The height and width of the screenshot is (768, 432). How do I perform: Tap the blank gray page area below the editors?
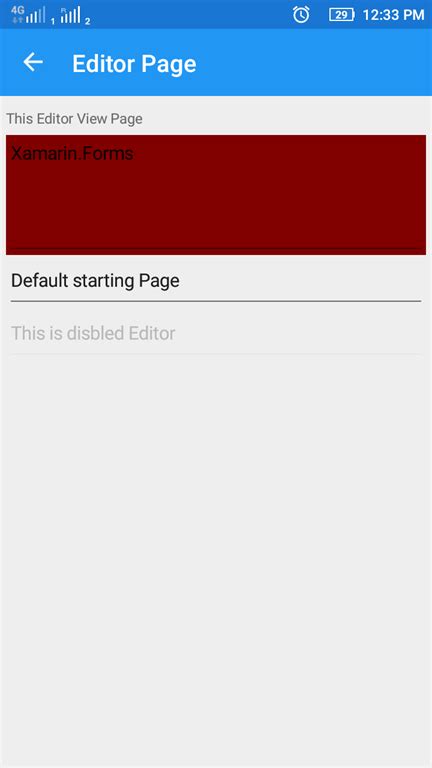tap(216, 558)
